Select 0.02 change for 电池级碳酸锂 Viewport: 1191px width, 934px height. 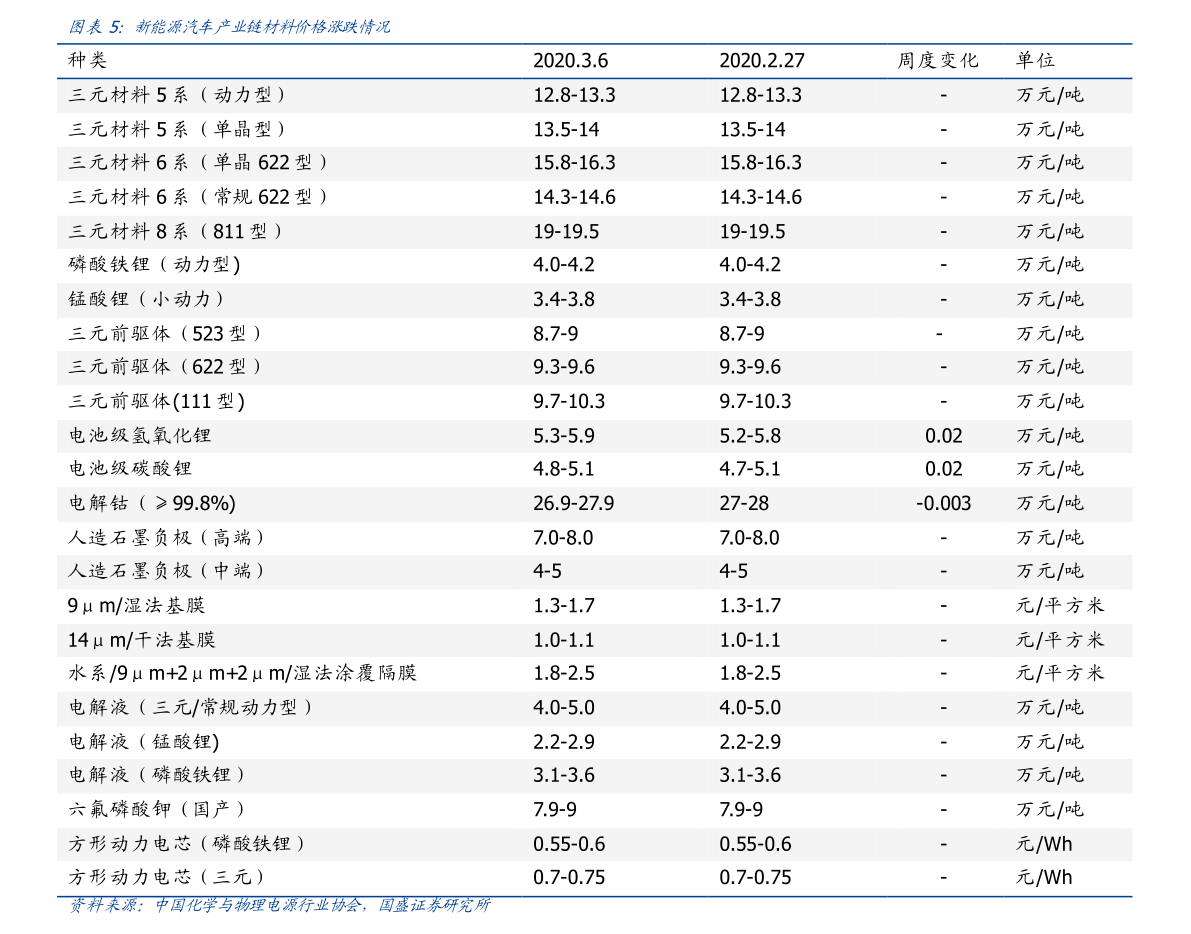[943, 469]
